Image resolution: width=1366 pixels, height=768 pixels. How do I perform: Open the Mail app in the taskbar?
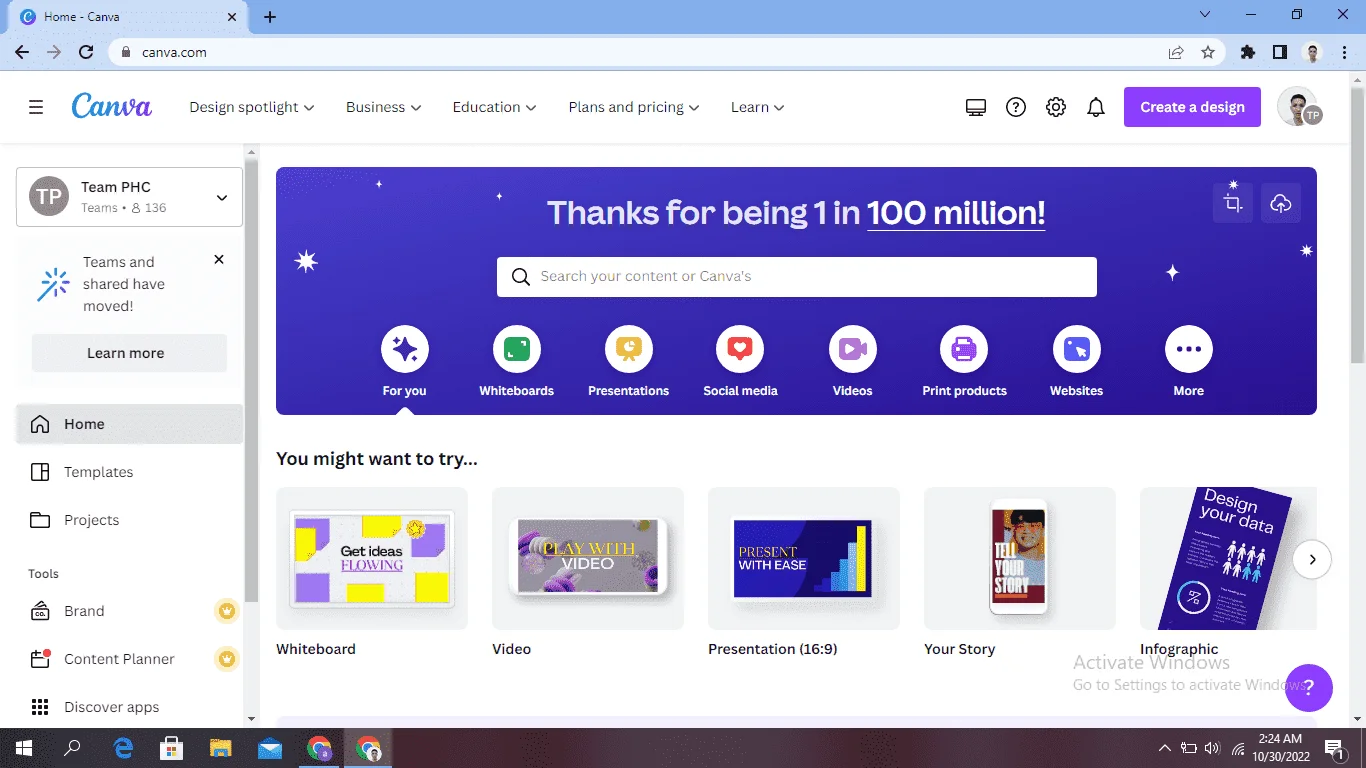pyautogui.click(x=270, y=748)
